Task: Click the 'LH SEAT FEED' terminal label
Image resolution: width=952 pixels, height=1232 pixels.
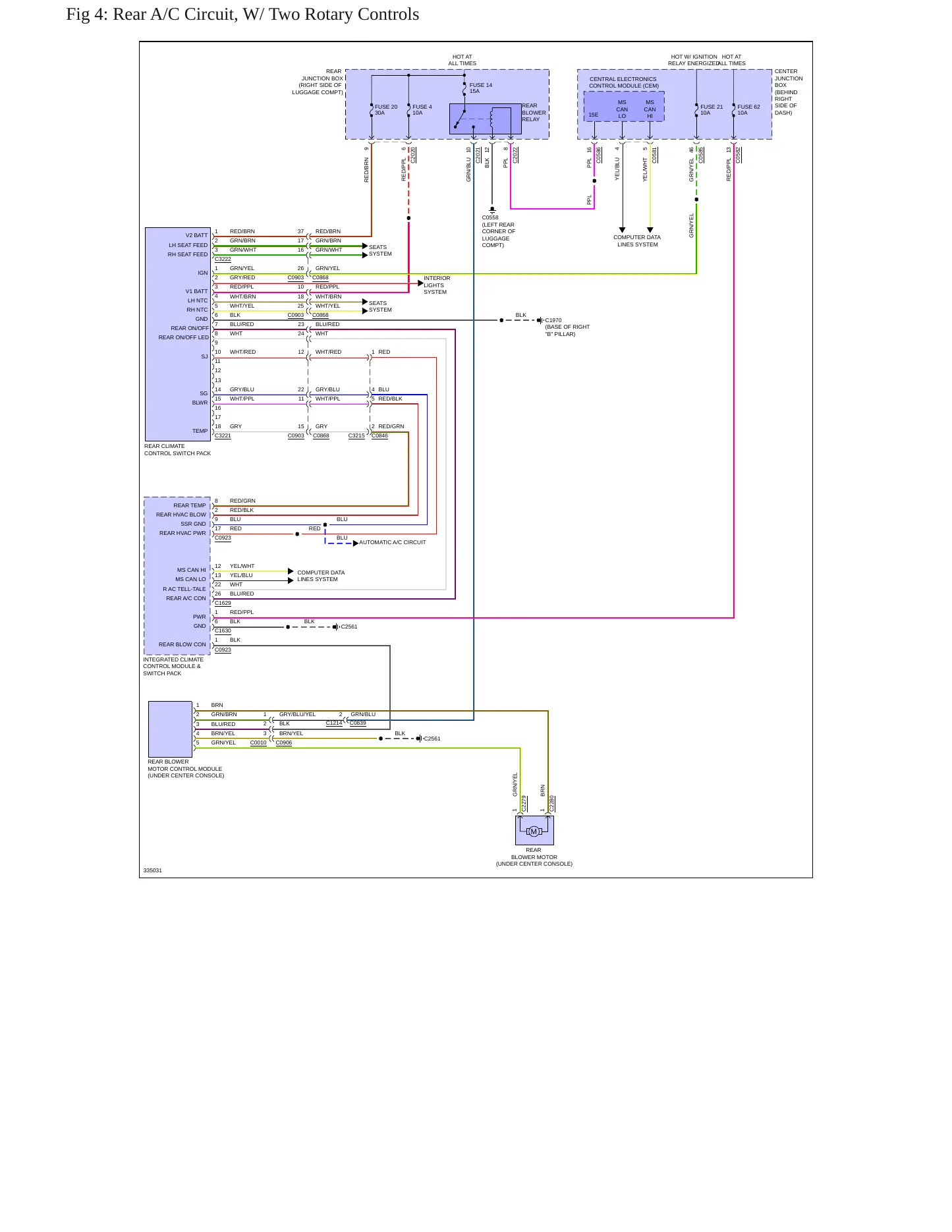Action: coord(188,245)
